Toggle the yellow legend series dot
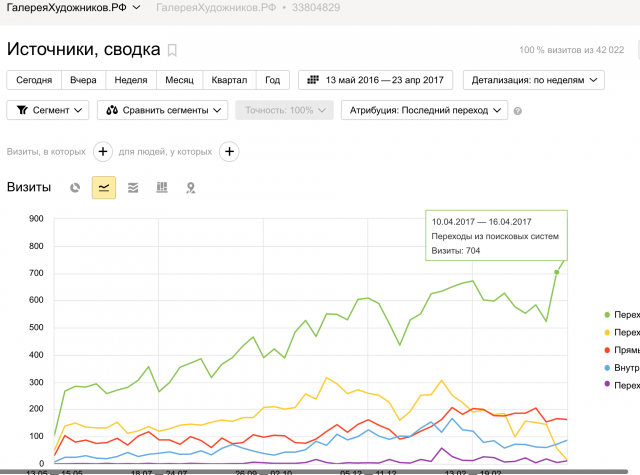 coord(607,333)
